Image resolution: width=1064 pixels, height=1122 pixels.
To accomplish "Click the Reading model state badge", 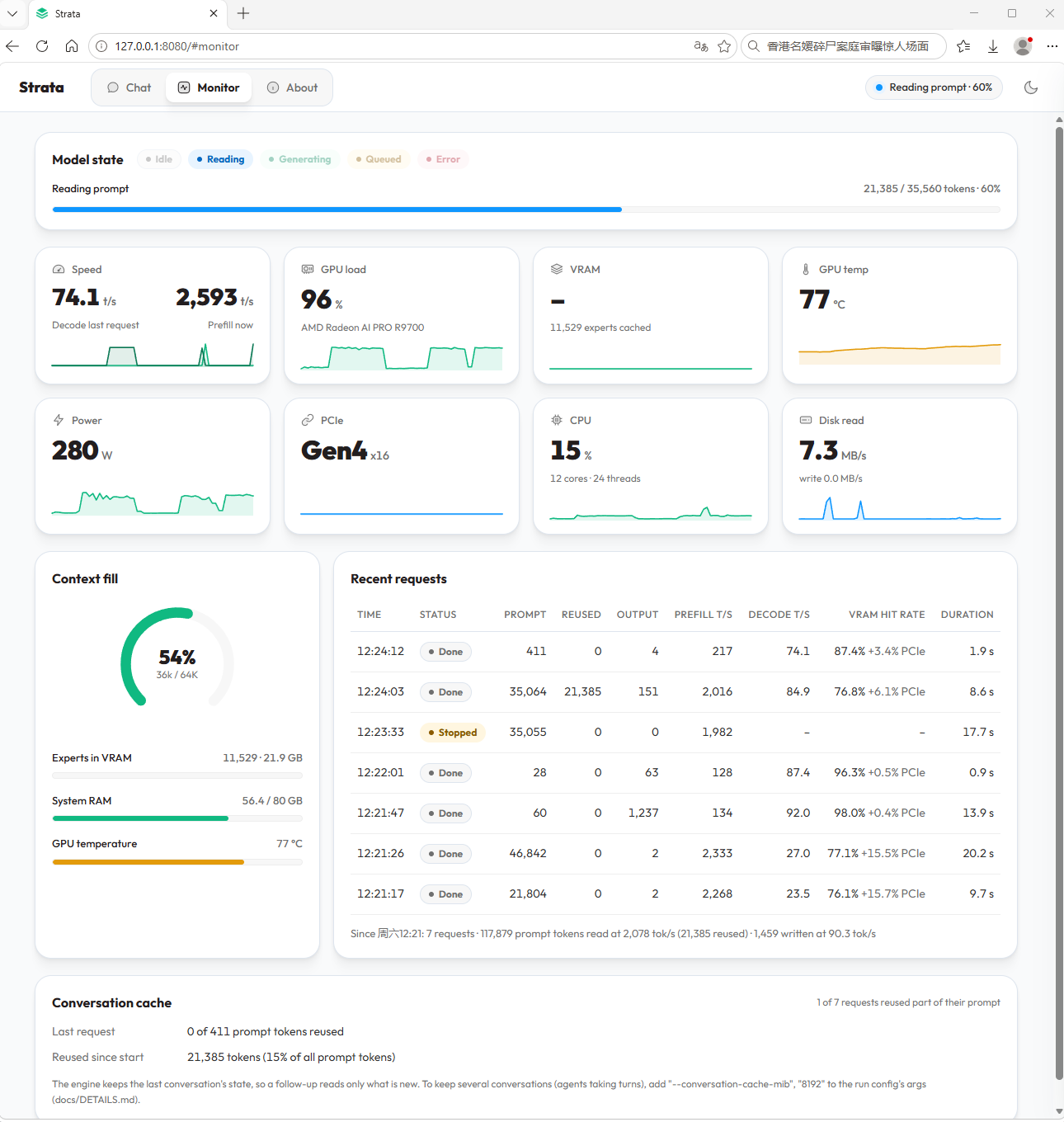I will (220, 159).
